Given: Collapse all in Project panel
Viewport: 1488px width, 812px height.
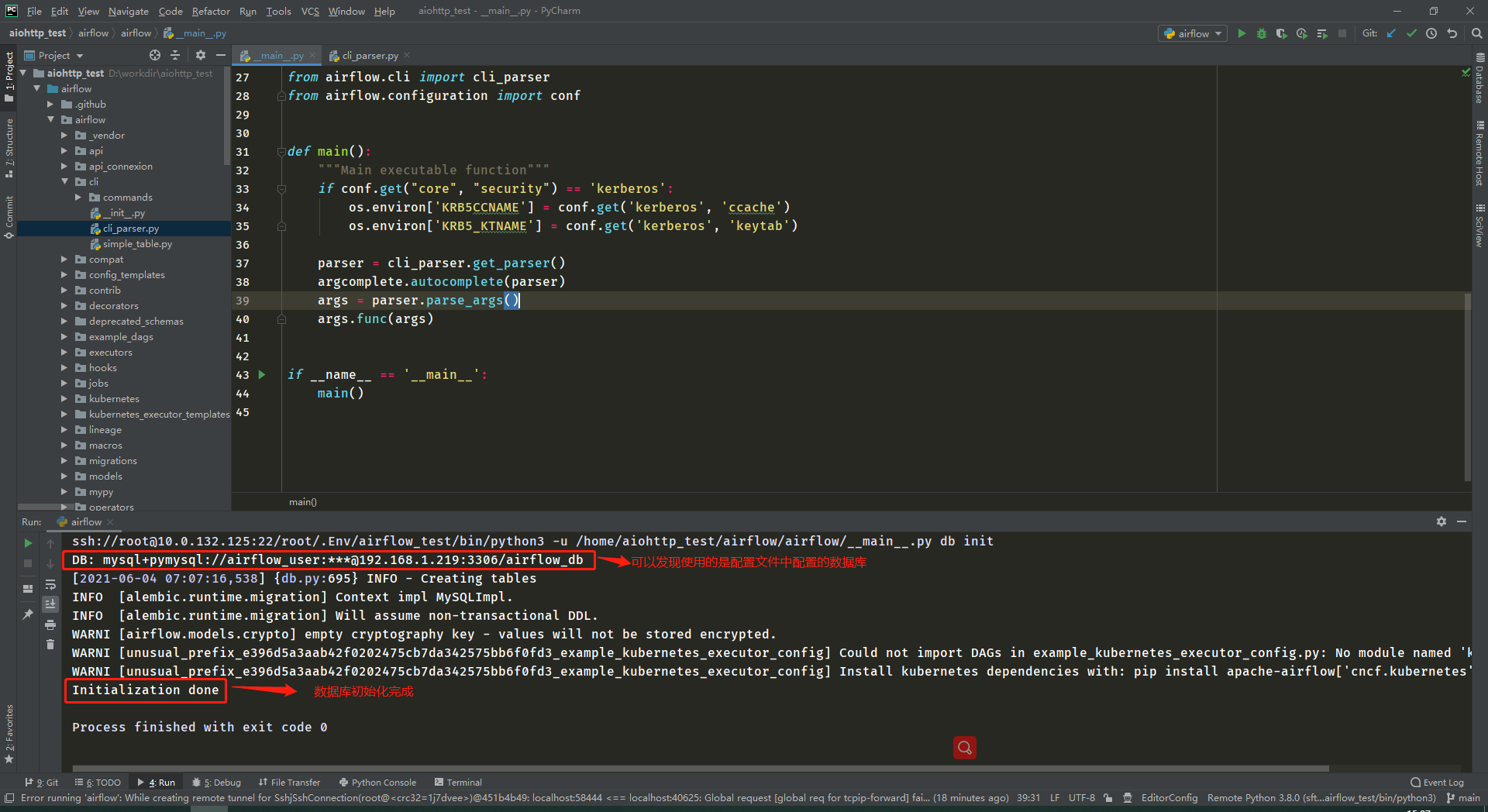Looking at the screenshot, I should coord(175,55).
